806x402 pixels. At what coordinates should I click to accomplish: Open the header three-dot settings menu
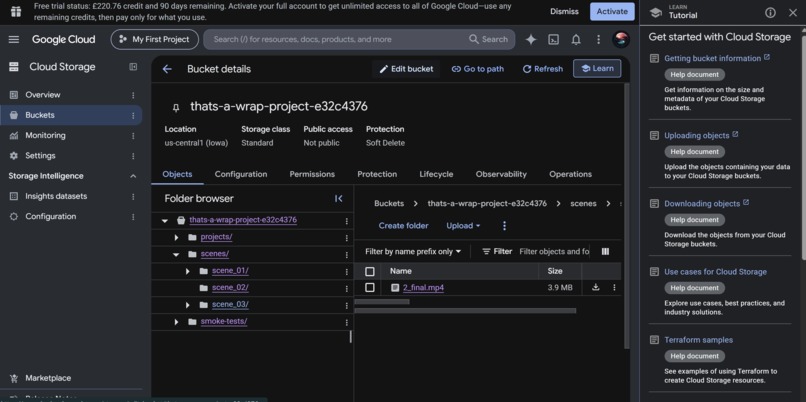pyautogui.click(x=598, y=40)
